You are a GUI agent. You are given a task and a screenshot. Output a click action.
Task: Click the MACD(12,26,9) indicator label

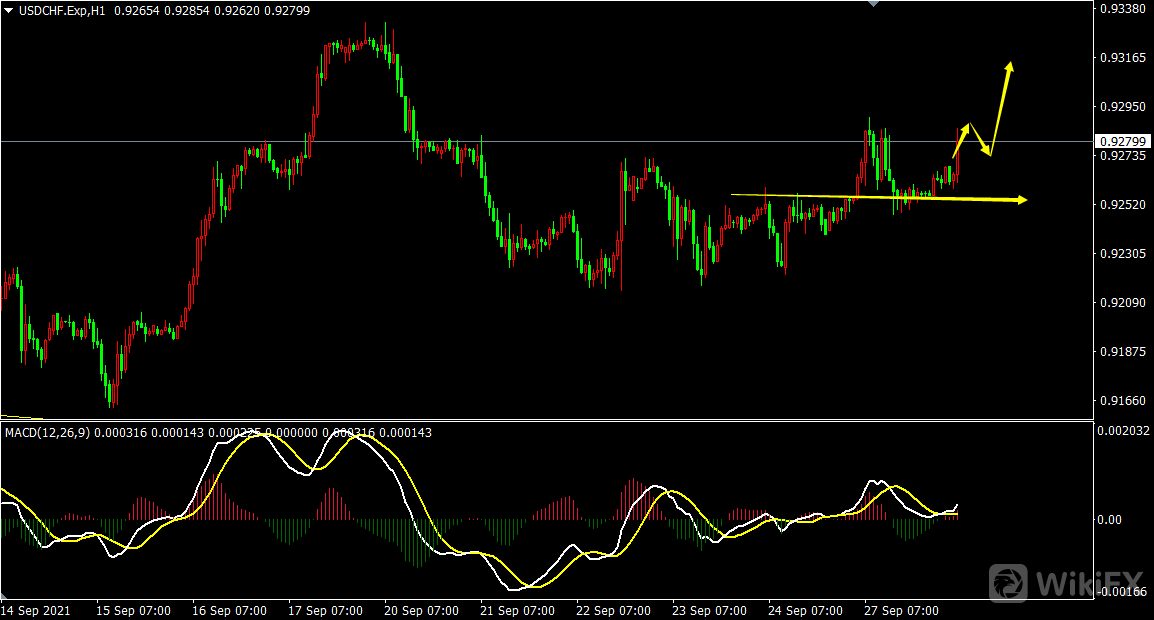coord(44,432)
